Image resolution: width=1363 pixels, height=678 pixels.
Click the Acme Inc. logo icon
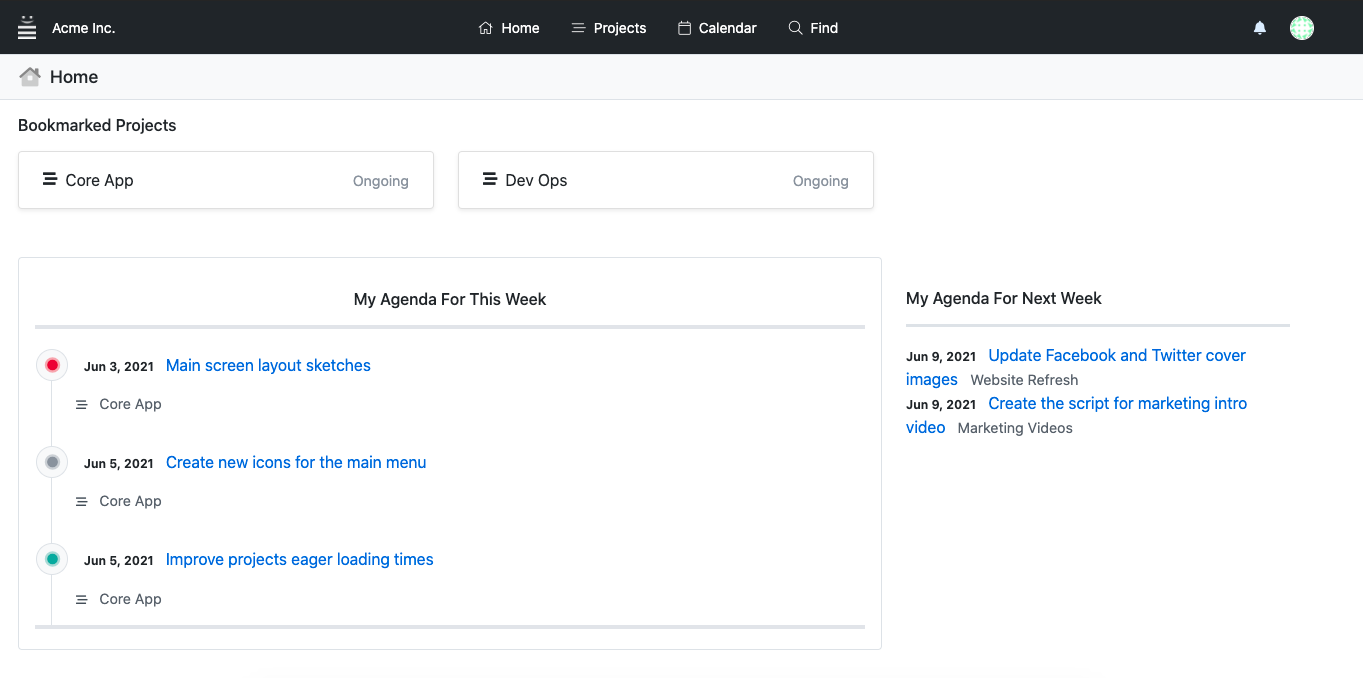point(26,27)
